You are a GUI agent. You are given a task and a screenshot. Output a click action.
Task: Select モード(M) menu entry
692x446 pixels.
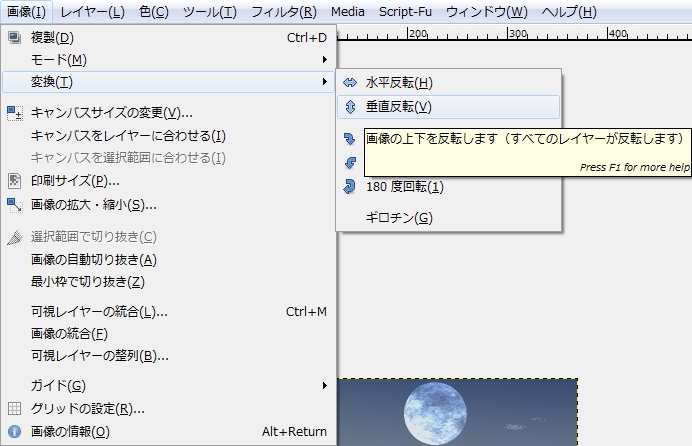point(168,60)
